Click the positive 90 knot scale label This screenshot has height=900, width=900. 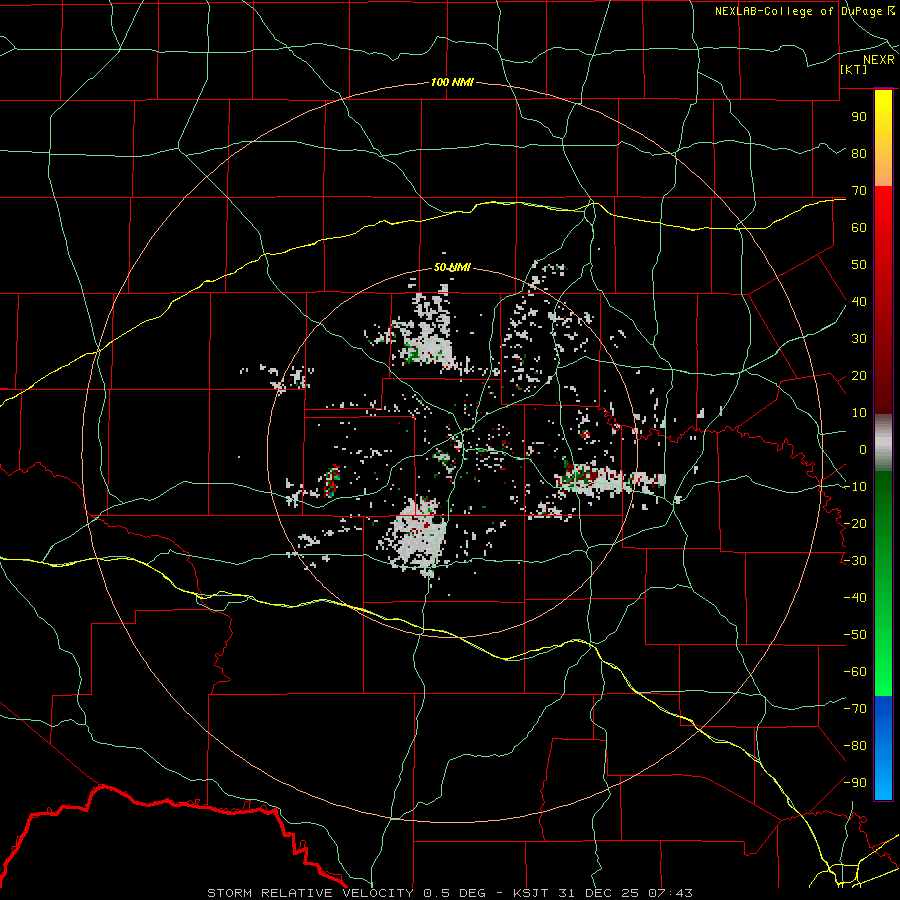click(x=859, y=117)
